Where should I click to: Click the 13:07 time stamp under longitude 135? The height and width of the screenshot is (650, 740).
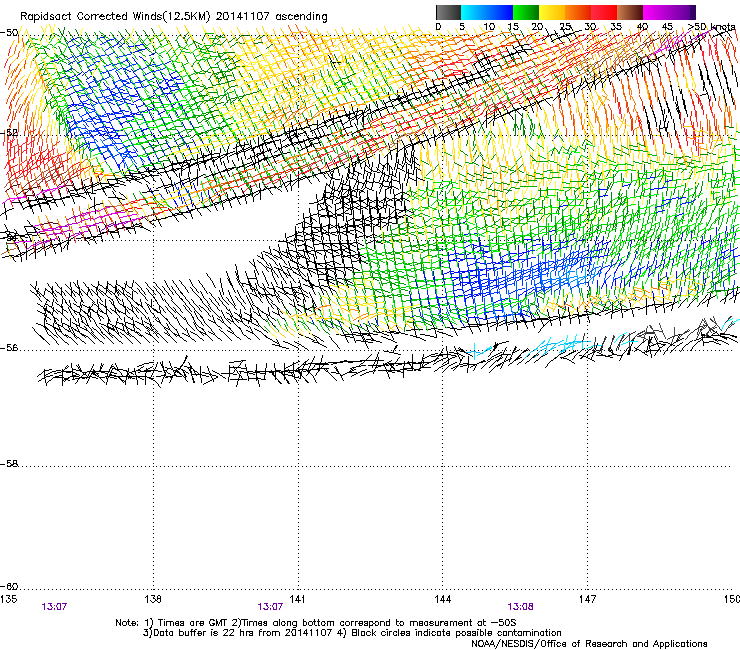pos(54,607)
